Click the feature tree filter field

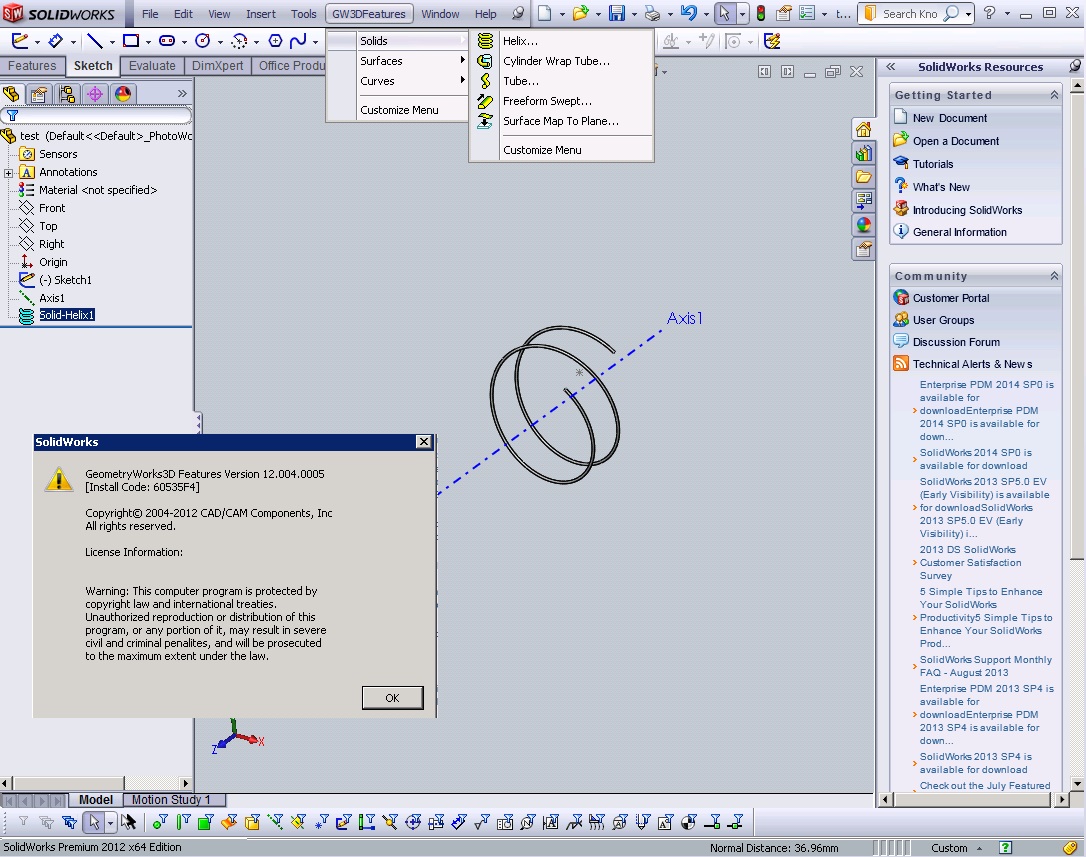click(x=97, y=115)
